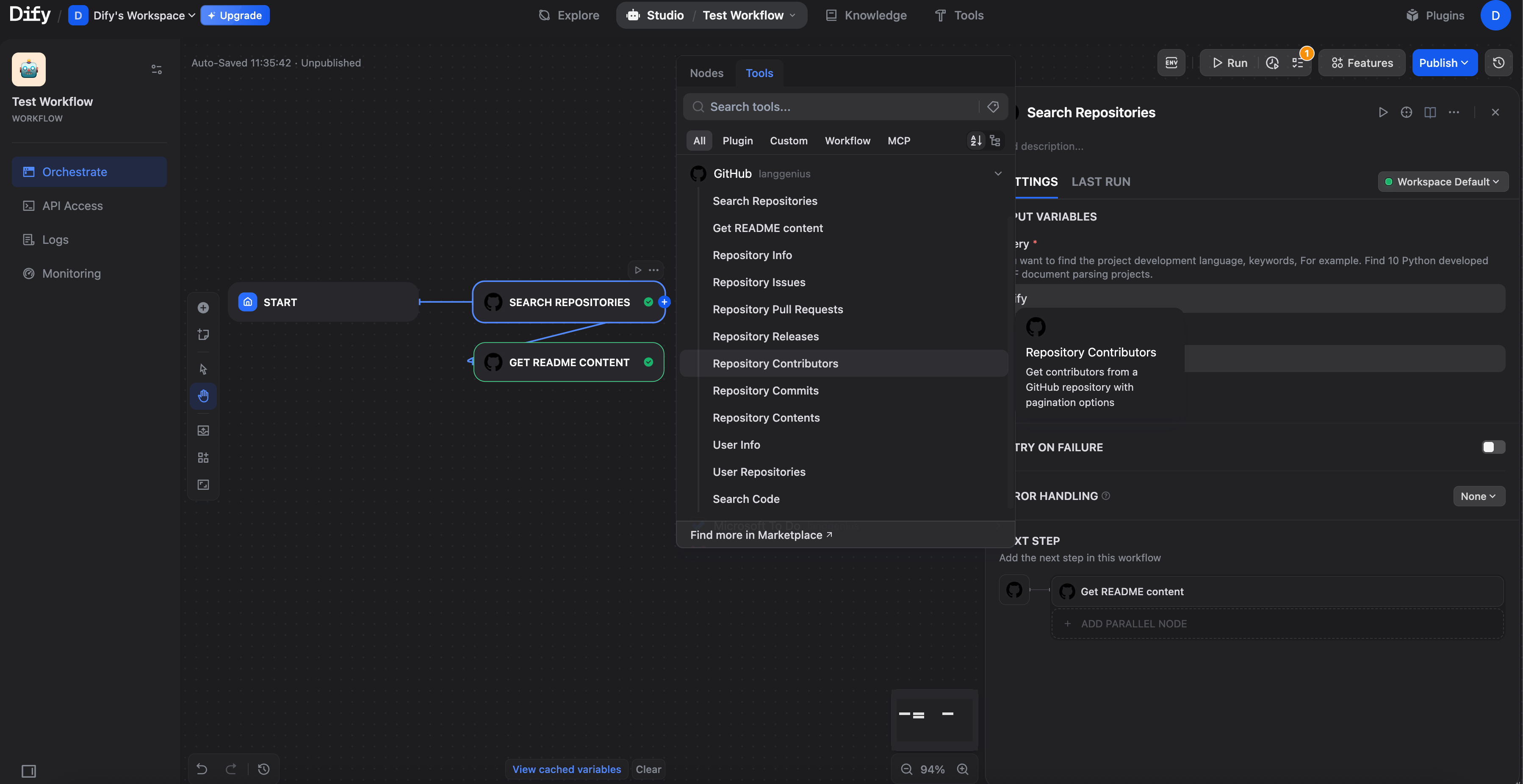Click the undo arrow icon
Viewport: 1523px width, 784px height.
coord(202,769)
